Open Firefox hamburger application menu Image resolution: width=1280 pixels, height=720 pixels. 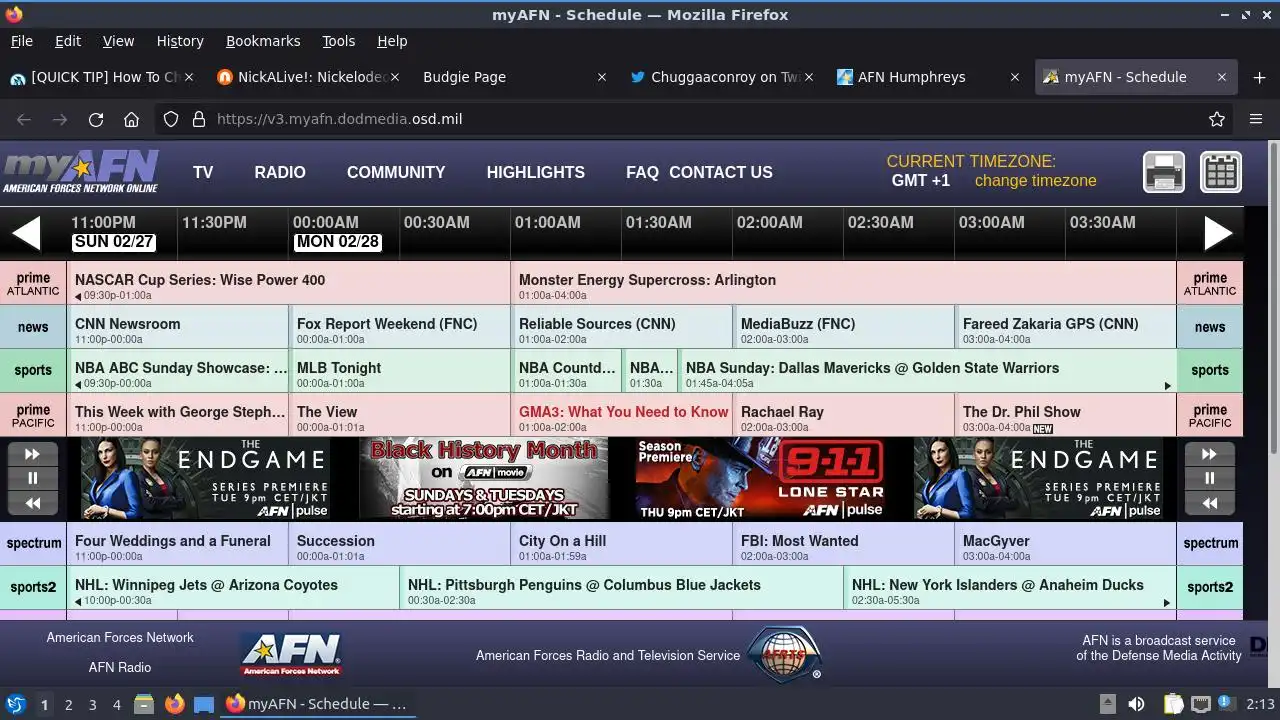point(1256,119)
